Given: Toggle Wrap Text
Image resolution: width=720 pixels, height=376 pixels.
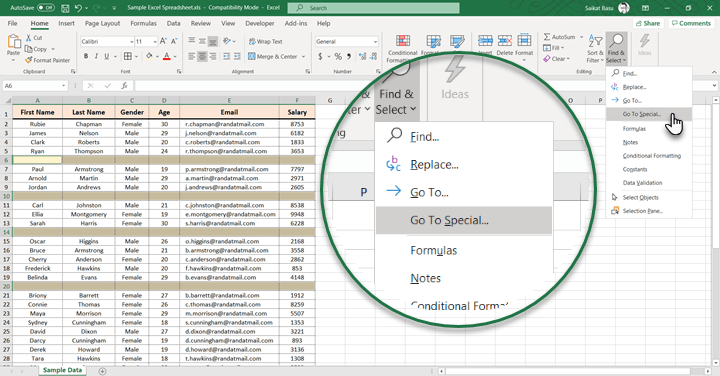Looking at the screenshot, I should (x=266, y=42).
